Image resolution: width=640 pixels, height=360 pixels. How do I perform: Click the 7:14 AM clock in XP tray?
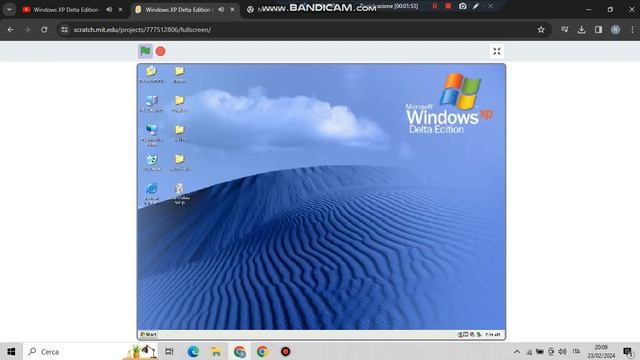(x=493, y=335)
